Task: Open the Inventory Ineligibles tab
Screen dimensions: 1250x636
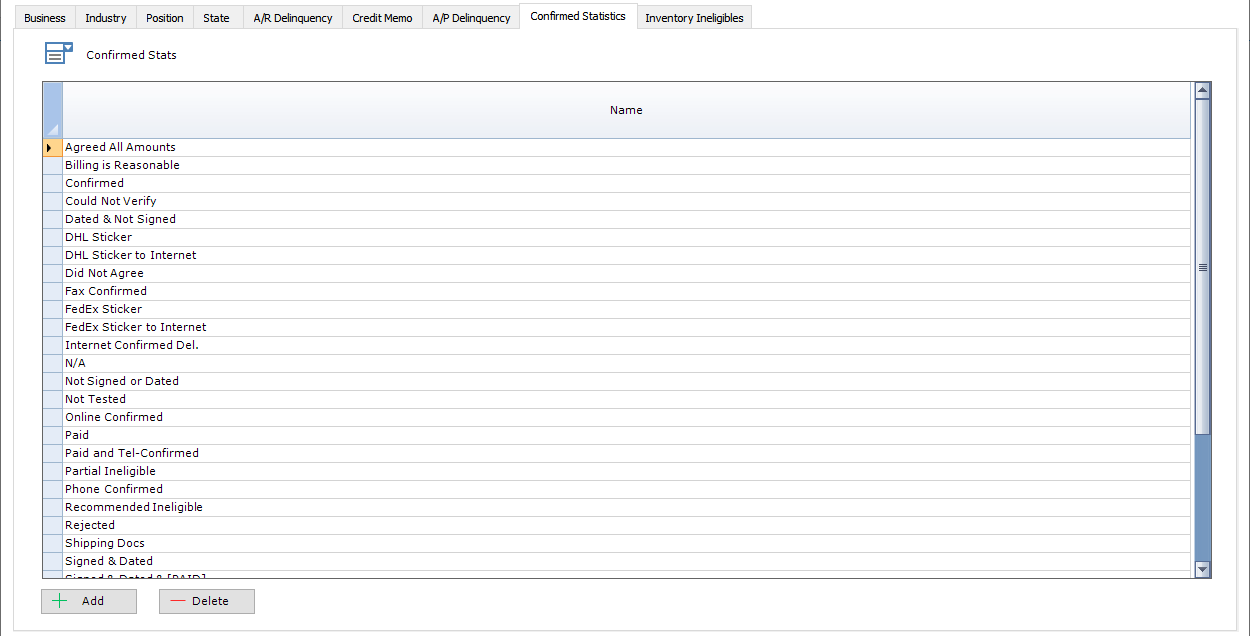Action: (x=693, y=17)
